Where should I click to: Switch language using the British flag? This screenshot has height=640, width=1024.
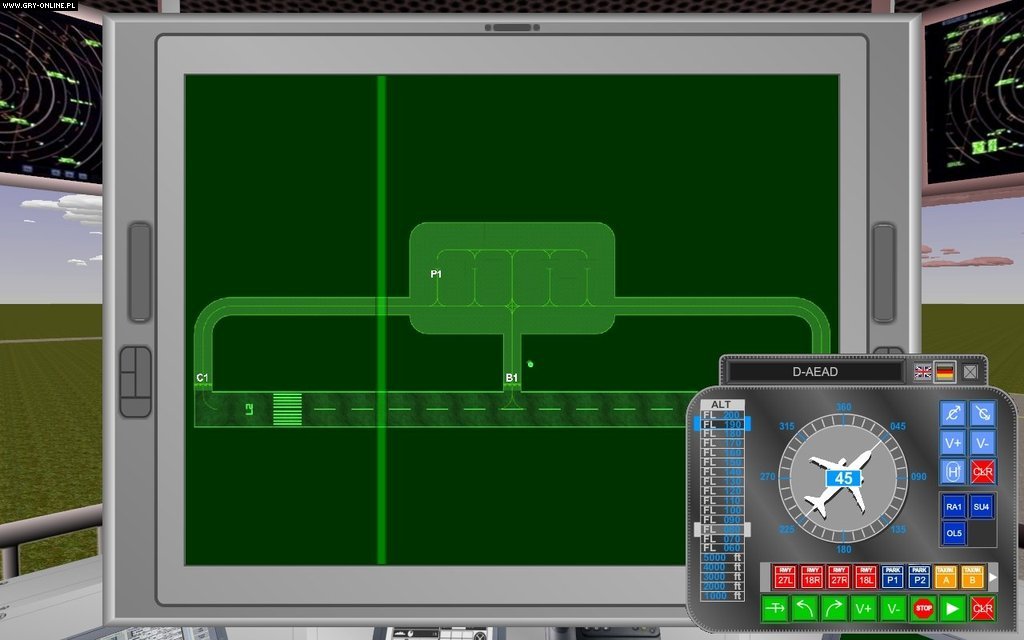922,372
